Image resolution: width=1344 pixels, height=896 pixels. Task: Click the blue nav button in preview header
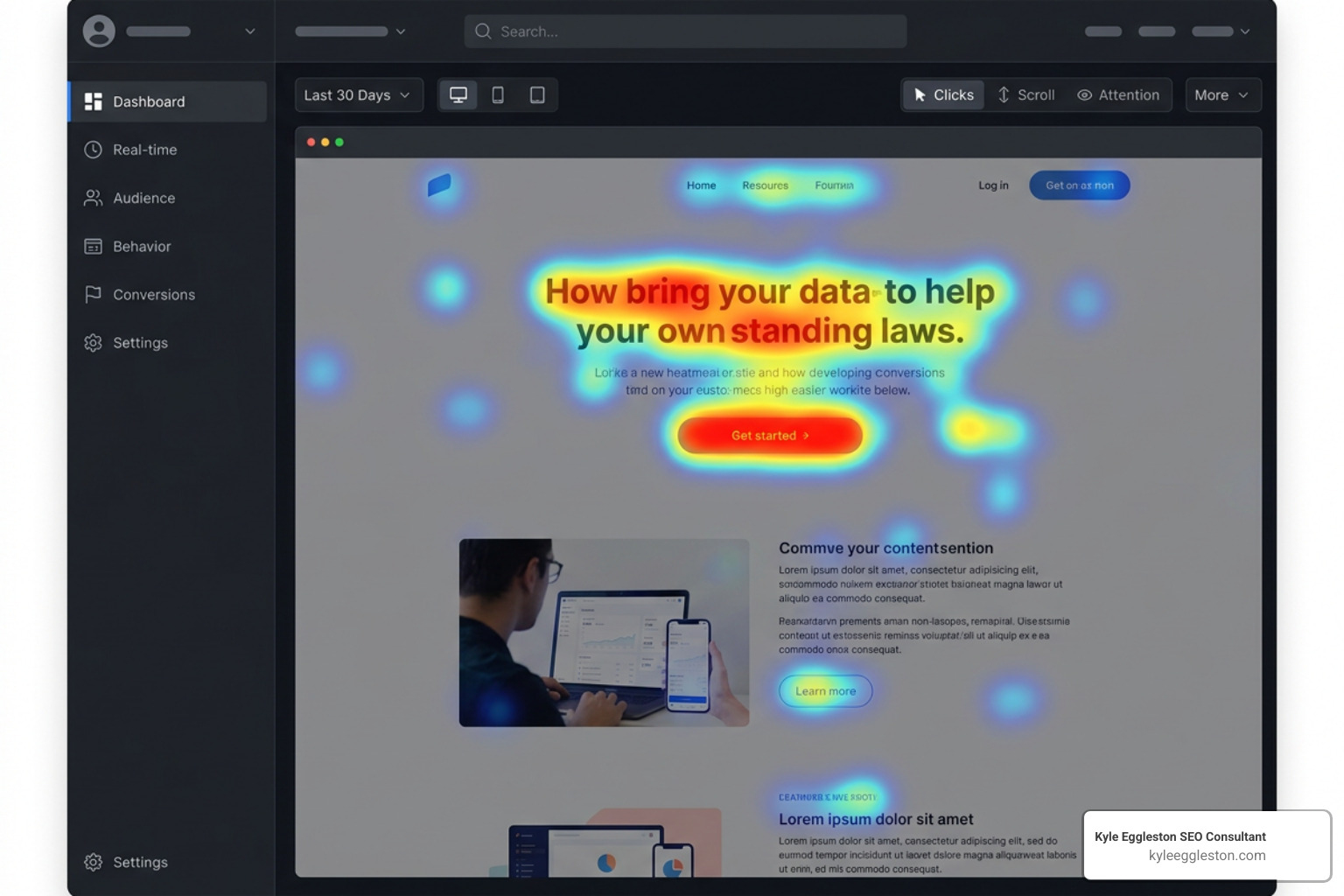[x=1080, y=185]
